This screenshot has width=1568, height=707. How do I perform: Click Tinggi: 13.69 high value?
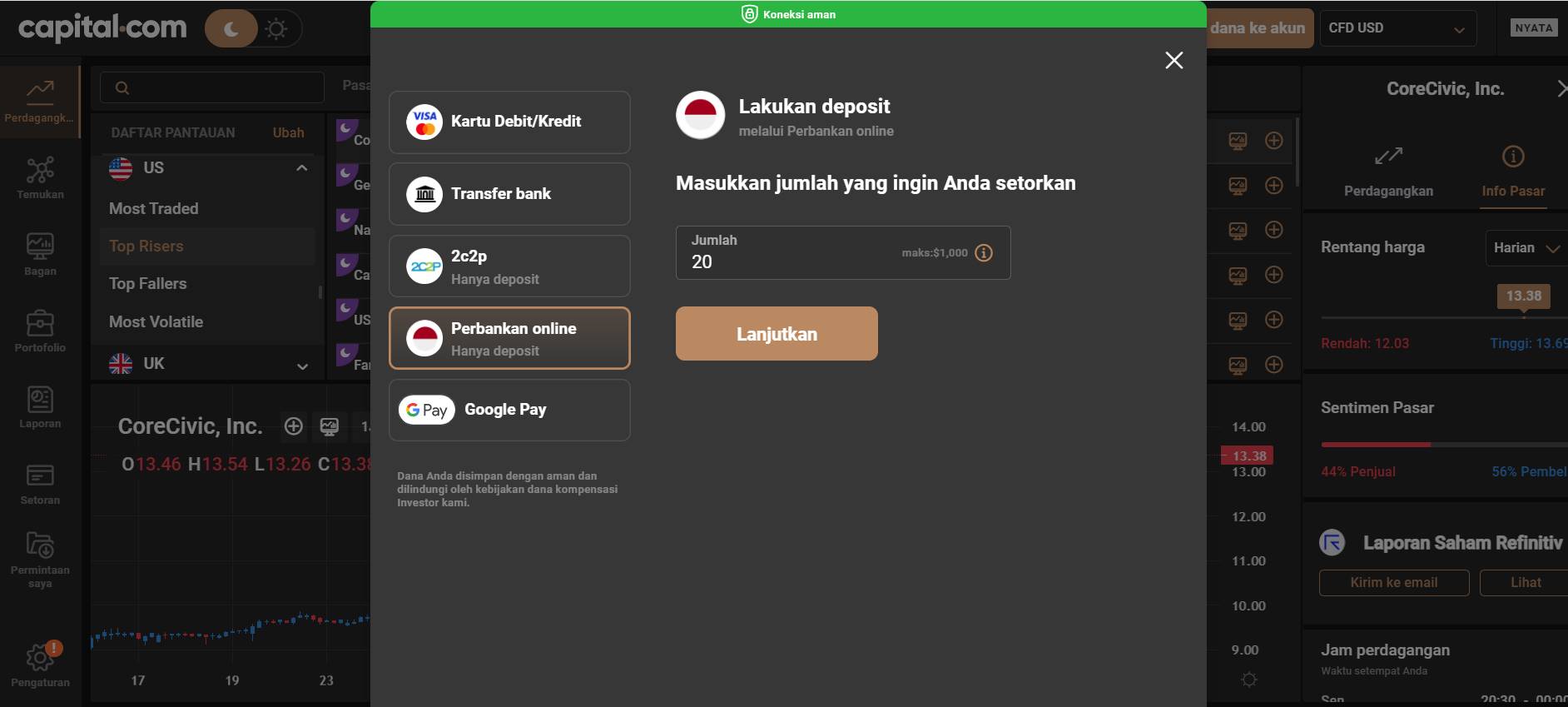(x=1528, y=343)
